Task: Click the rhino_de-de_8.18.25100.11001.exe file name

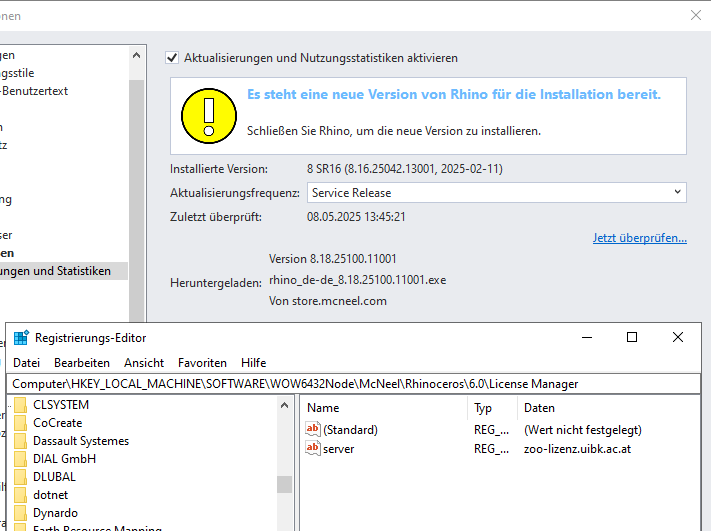Action: pyautogui.click(x=357, y=280)
